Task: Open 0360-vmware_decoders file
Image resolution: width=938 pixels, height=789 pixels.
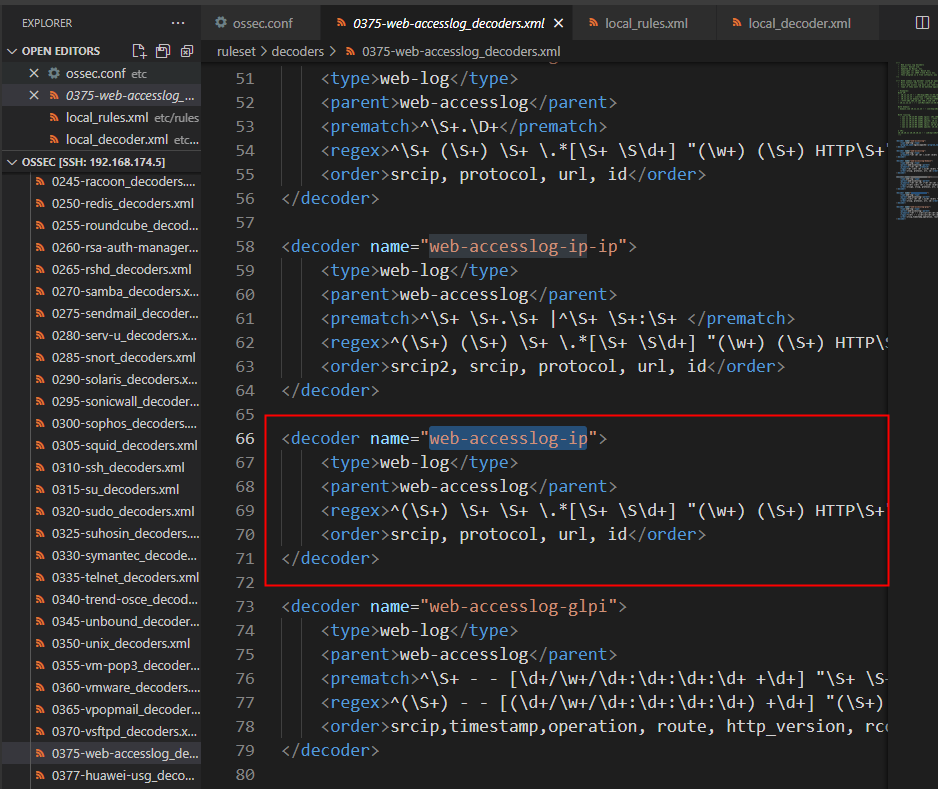Action: pos(102,687)
